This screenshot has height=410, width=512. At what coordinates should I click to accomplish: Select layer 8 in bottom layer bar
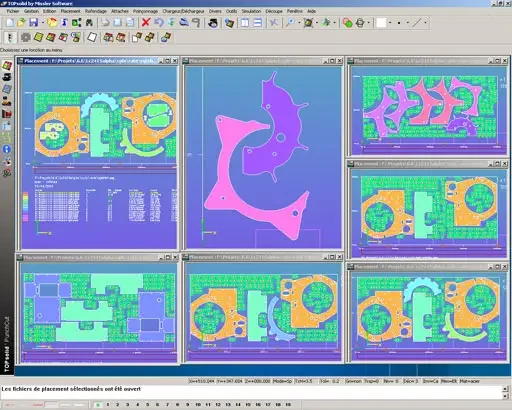click(x=177, y=405)
